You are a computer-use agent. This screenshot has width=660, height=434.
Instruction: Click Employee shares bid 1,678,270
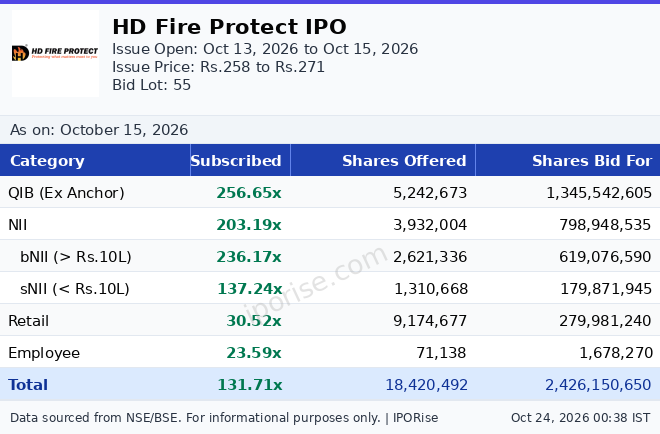[x=616, y=353]
